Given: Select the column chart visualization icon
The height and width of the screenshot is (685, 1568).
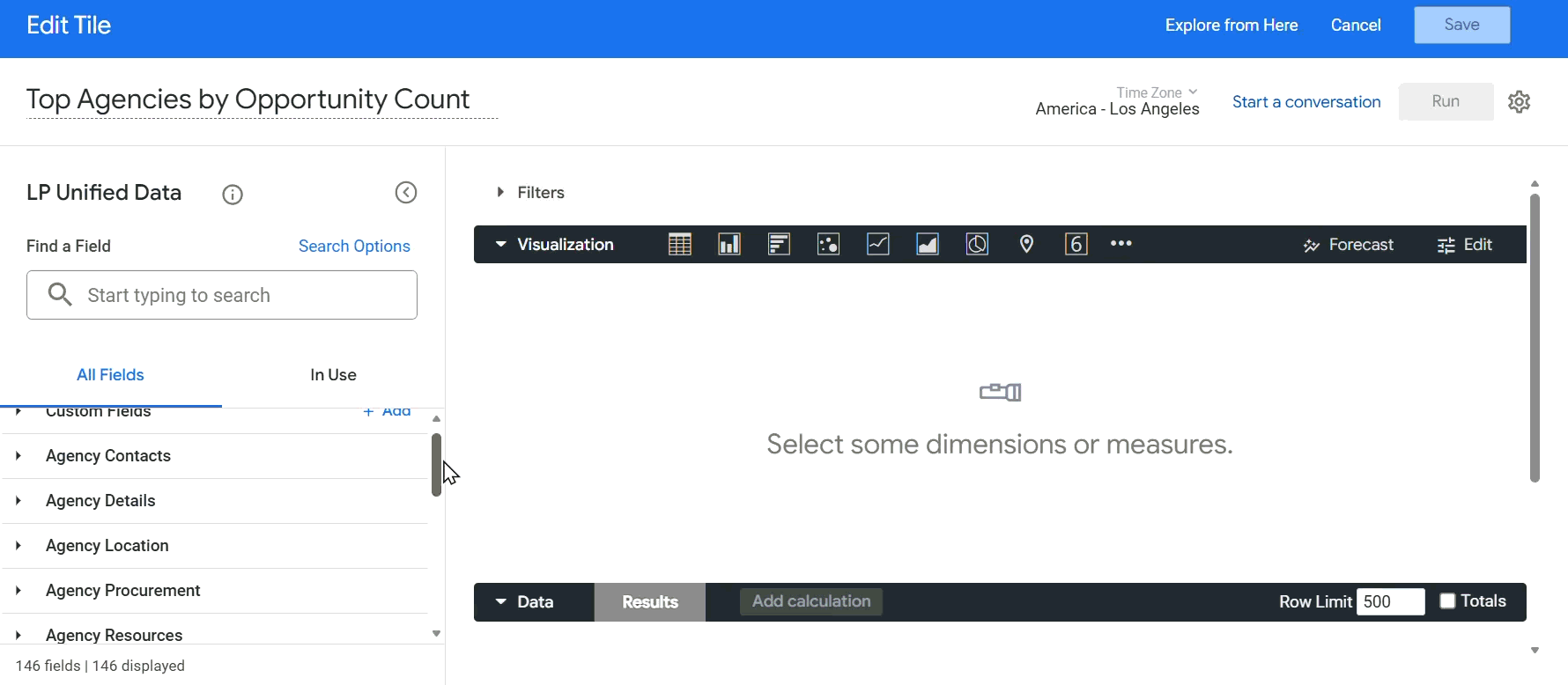Looking at the screenshot, I should (729, 245).
